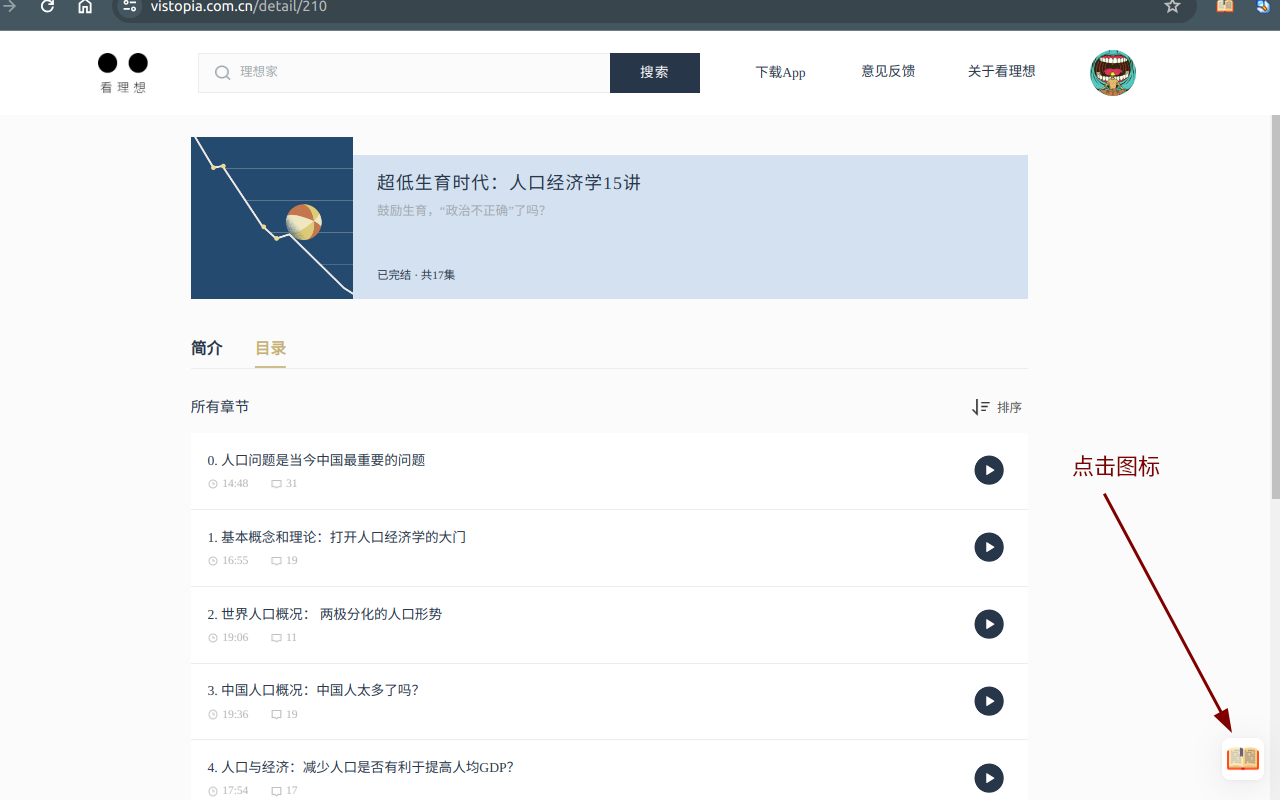The height and width of the screenshot is (800, 1280).
Task: Select the 目录 tab
Action: click(x=269, y=347)
